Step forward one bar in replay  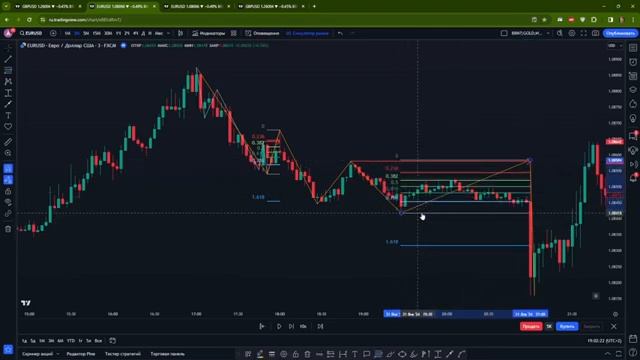pos(291,326)
